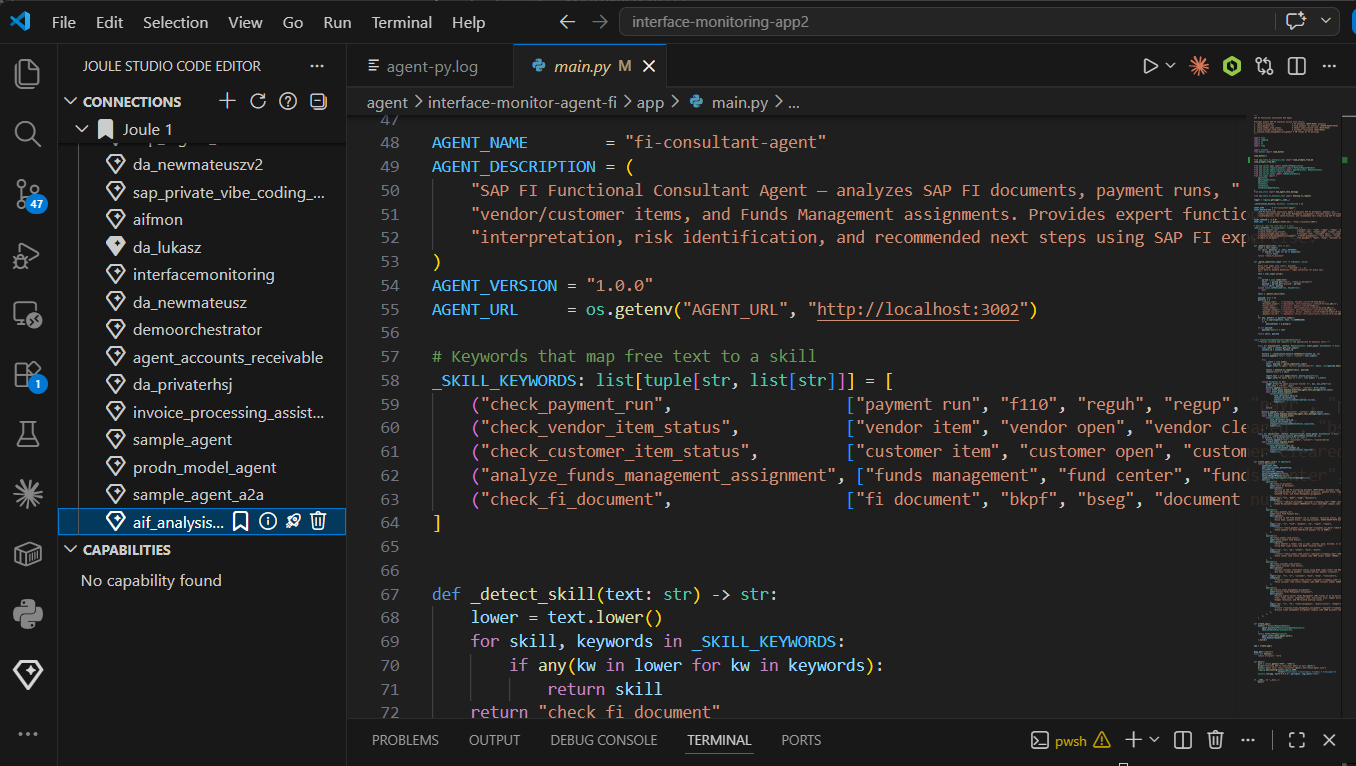The height and width of the screenshot is (766, 1356).
Task: Add a new connection with plus icon
Action: [227, 101]
